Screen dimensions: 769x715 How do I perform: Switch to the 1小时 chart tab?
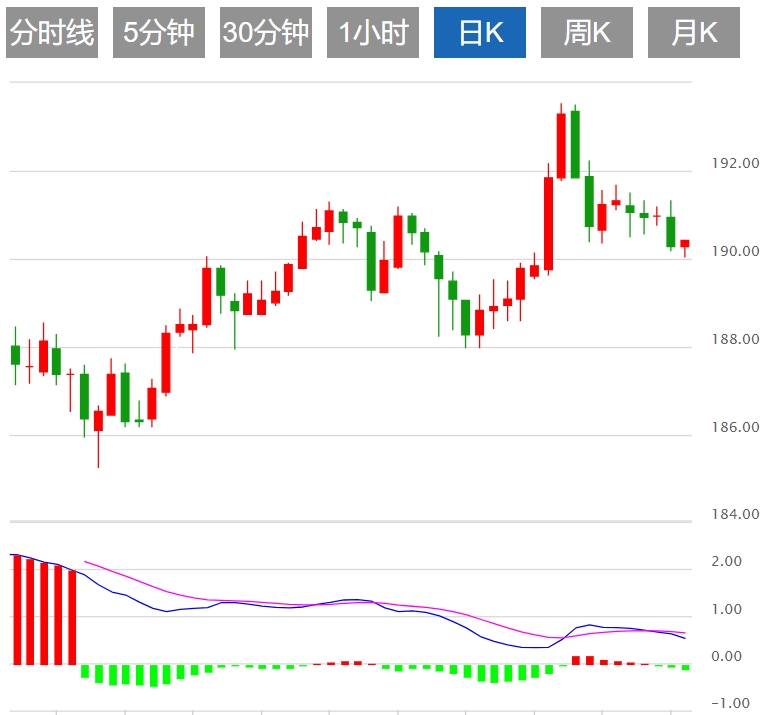[x=373, y=32]
